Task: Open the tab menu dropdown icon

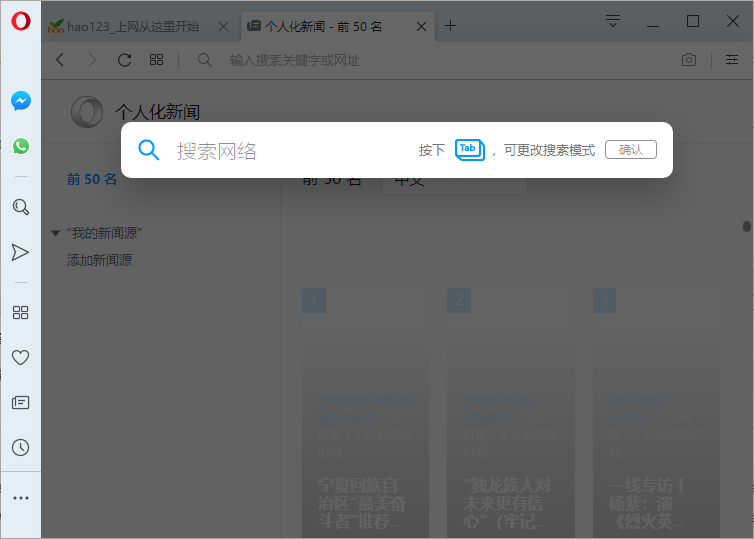Action: click(x=613, y=21)
